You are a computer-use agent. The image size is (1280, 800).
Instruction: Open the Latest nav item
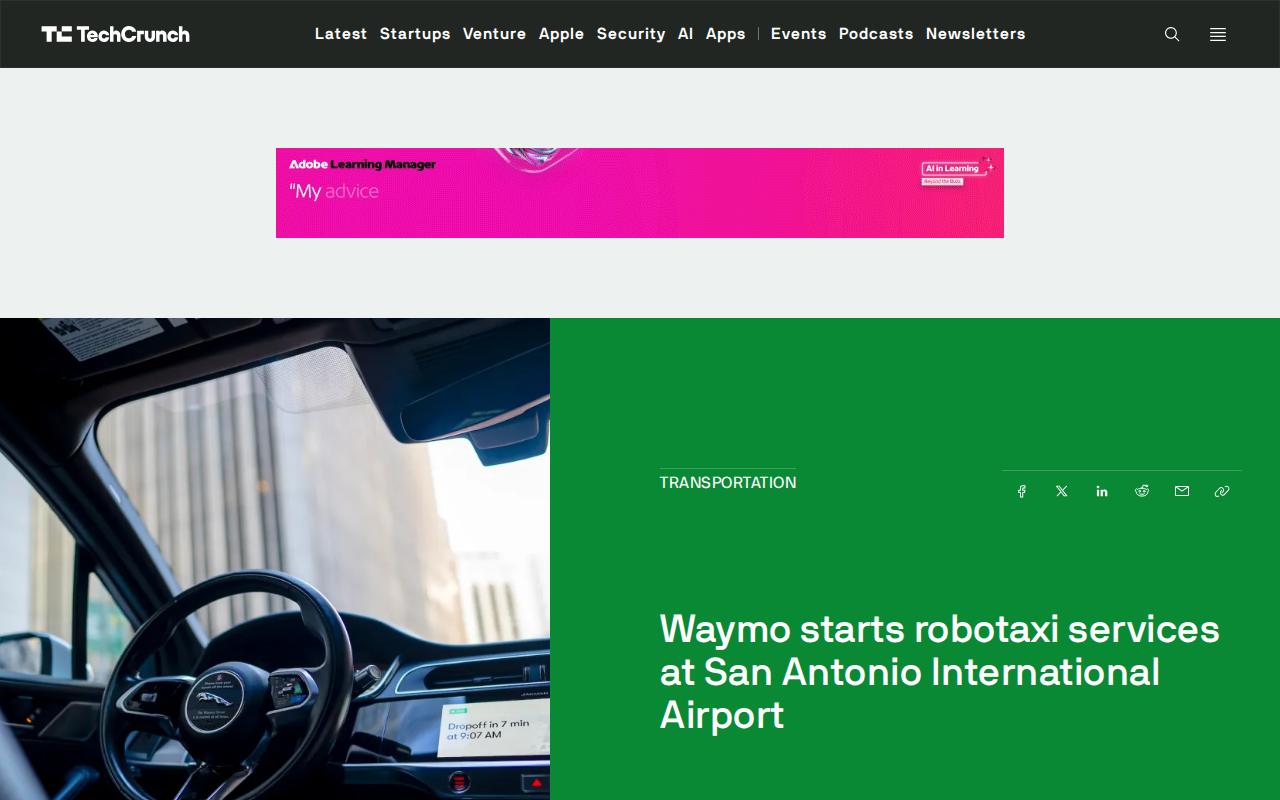click(x=341, y=34)
